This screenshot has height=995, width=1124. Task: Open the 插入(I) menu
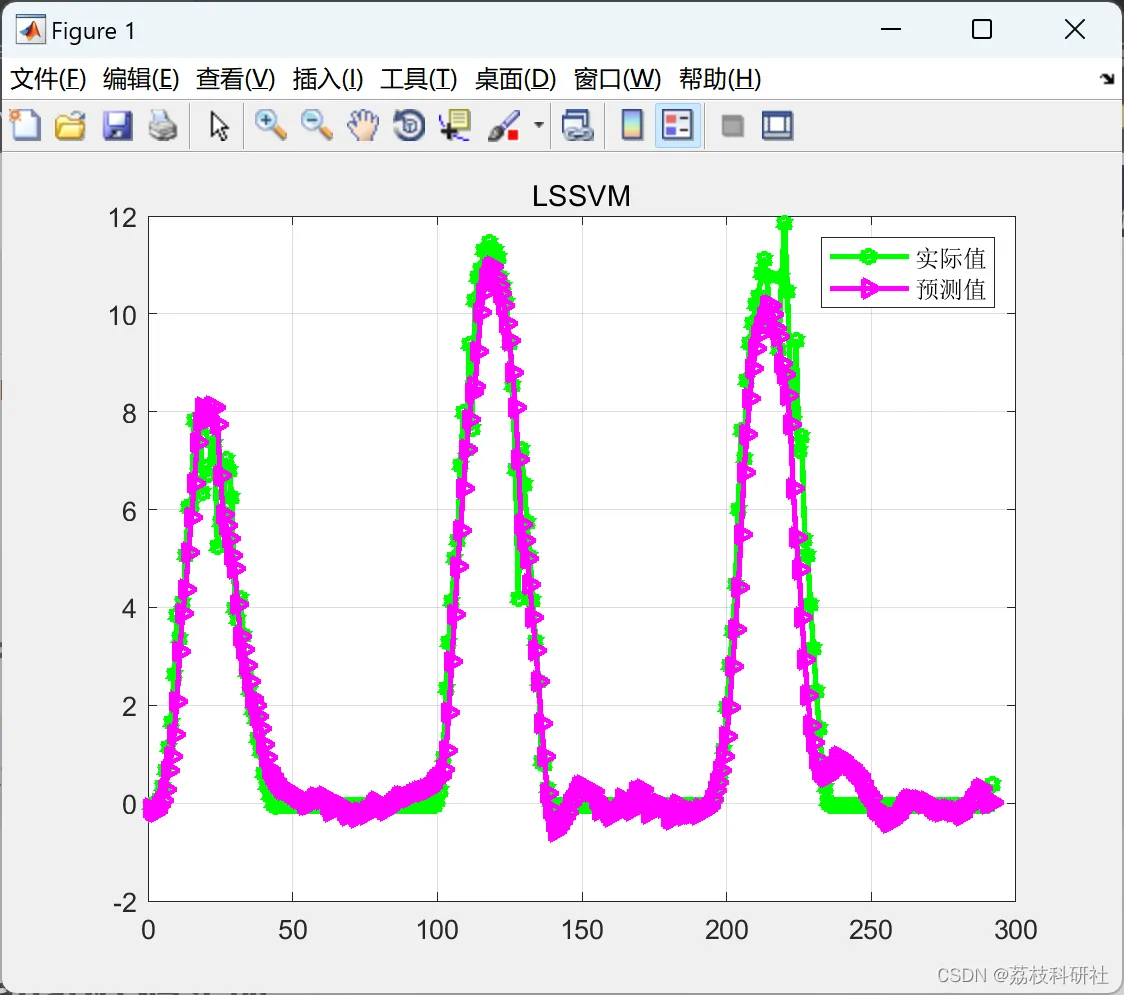click(328, 79)
